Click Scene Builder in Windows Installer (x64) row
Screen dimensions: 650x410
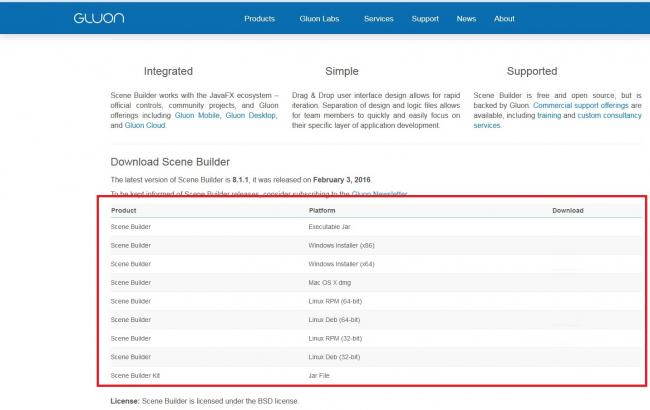[131, 264]
